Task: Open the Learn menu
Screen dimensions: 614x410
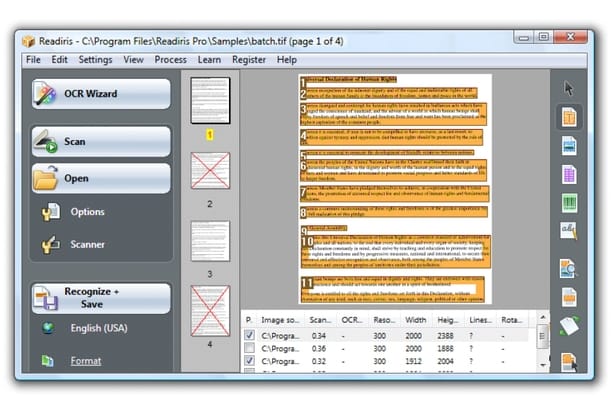Action: pyautogui.click(x=209, y=60)
